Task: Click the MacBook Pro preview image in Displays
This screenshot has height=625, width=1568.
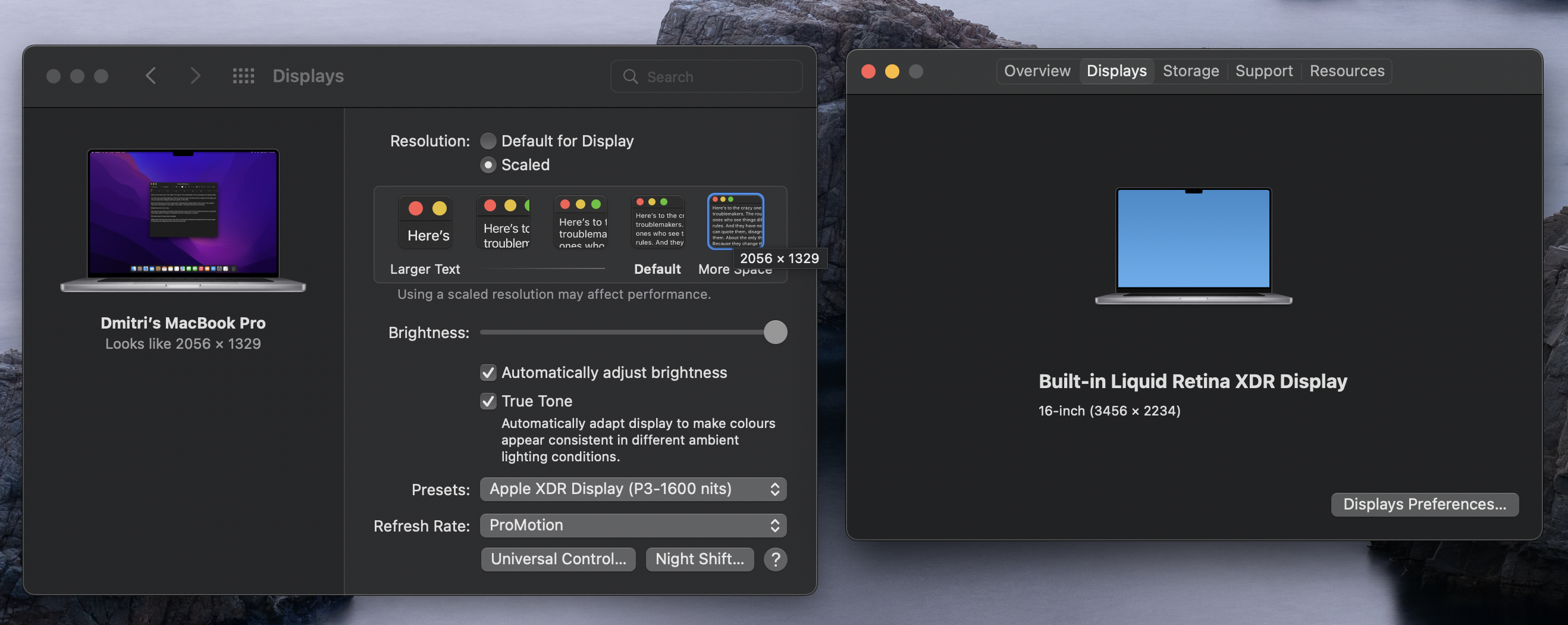Action: [183, 220]
